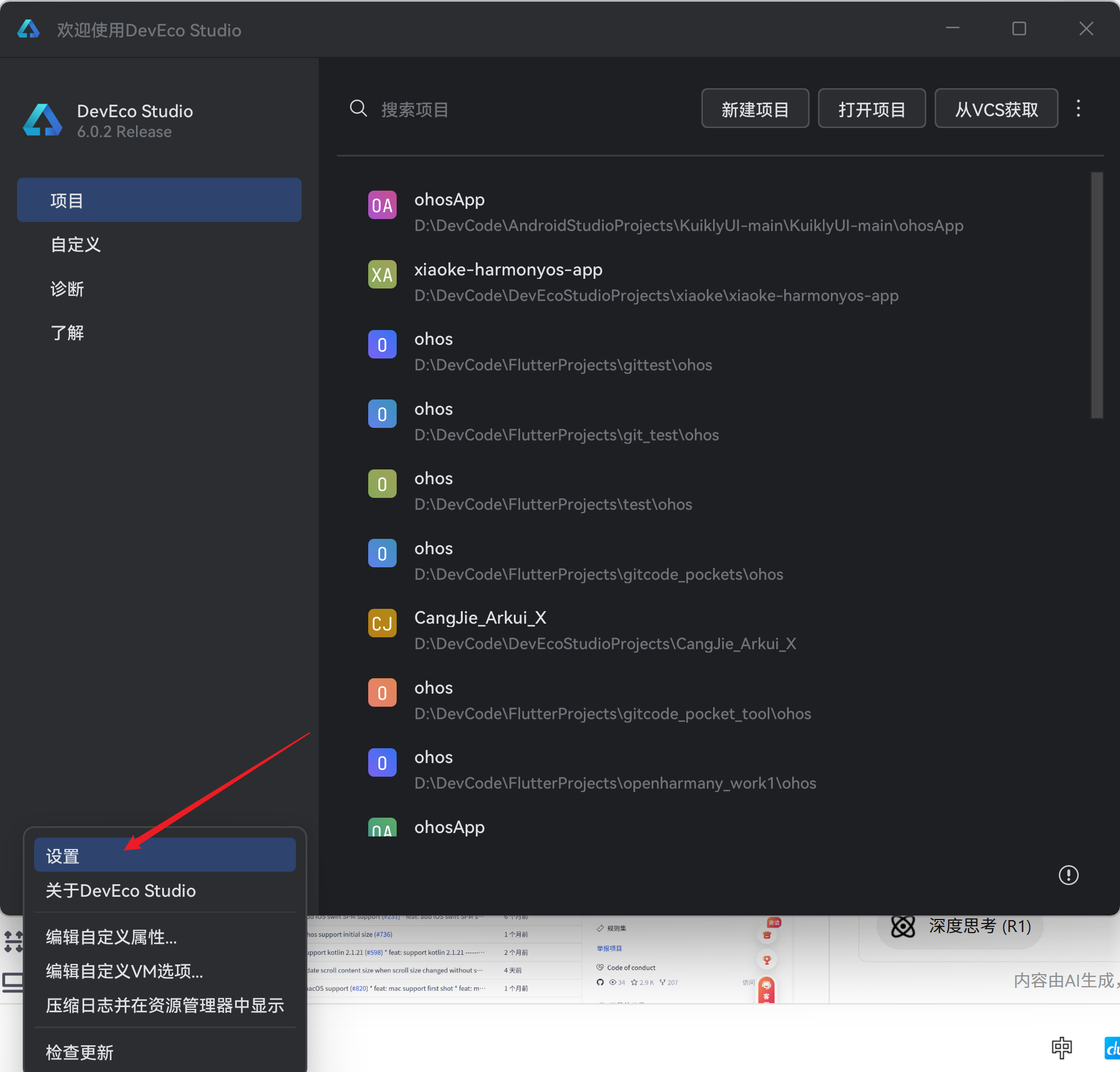Screen dimensions: 1120x1072
Task: Click the 新建项目 button
Action: (755, 109)
